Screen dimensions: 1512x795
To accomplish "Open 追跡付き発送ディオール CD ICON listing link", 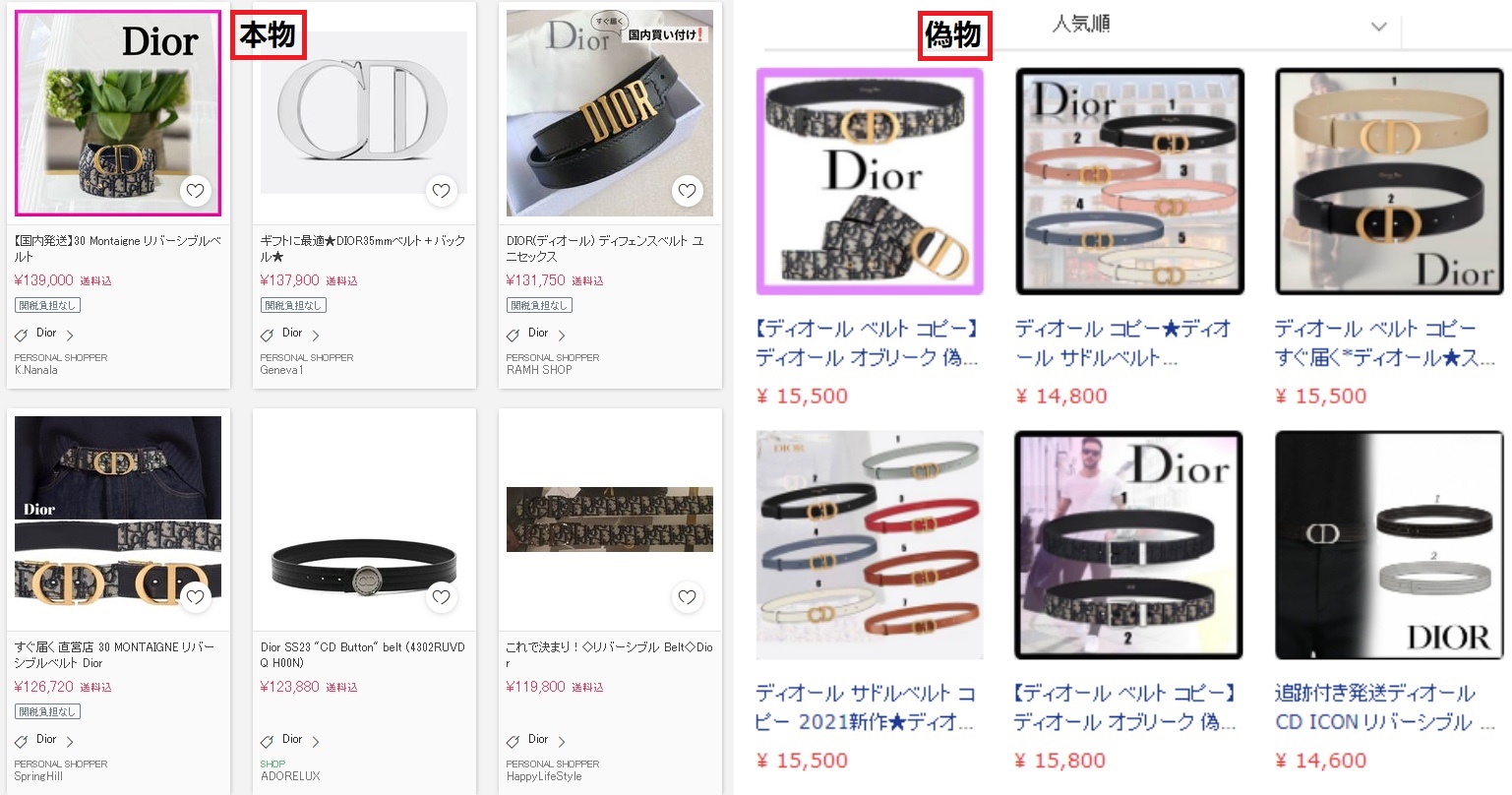I will pyautogui.click(x=1387, y=707).
